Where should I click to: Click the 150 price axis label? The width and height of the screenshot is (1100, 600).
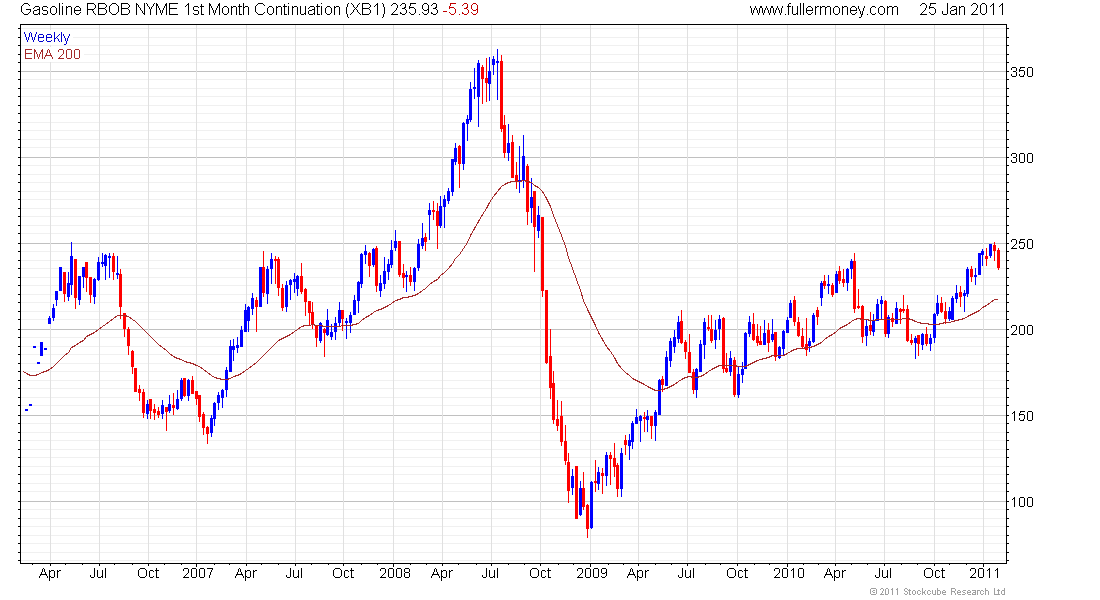point(1021,416)
